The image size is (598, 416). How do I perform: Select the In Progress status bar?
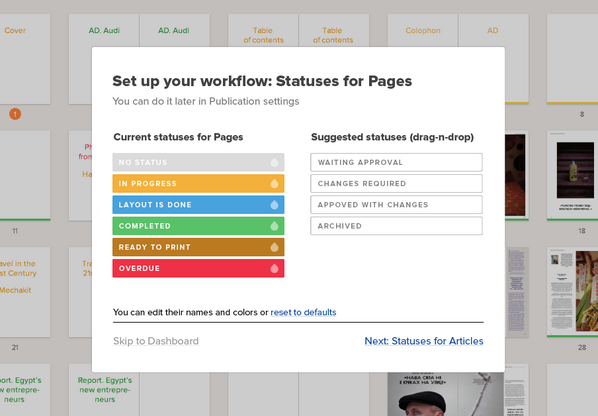(198, 183)
